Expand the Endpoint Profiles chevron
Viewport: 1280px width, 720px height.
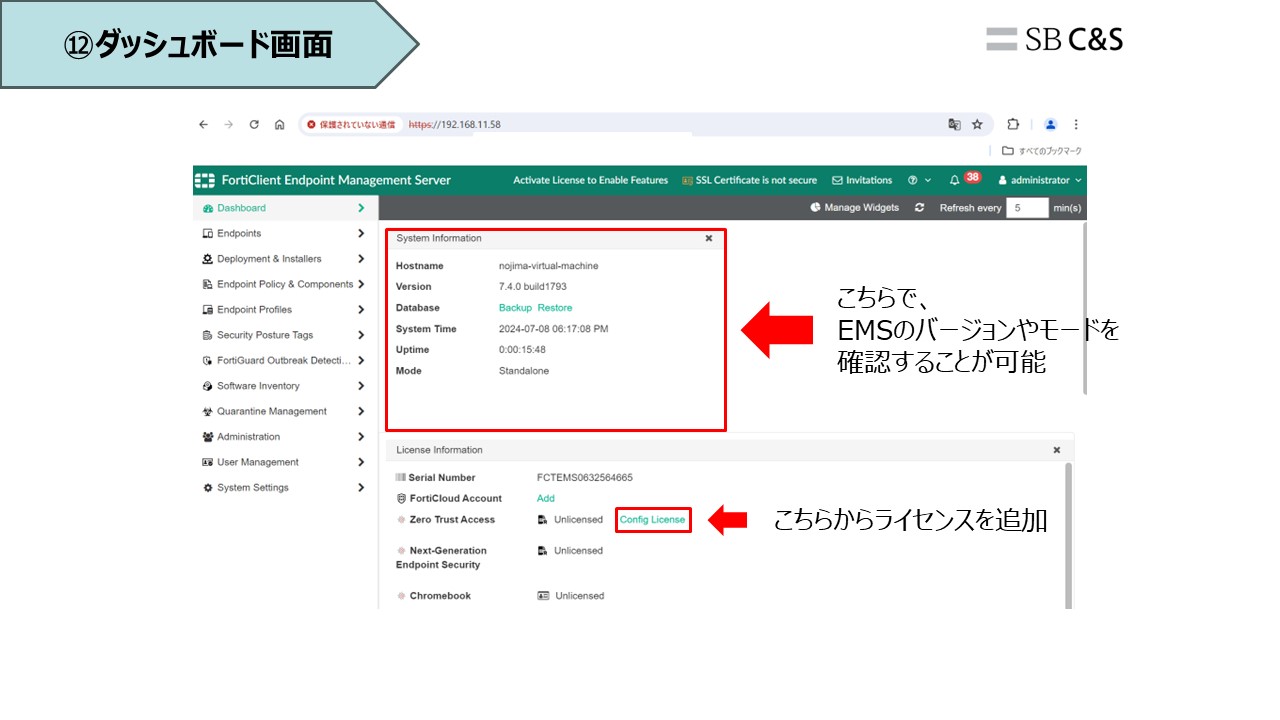coord(361,310)
